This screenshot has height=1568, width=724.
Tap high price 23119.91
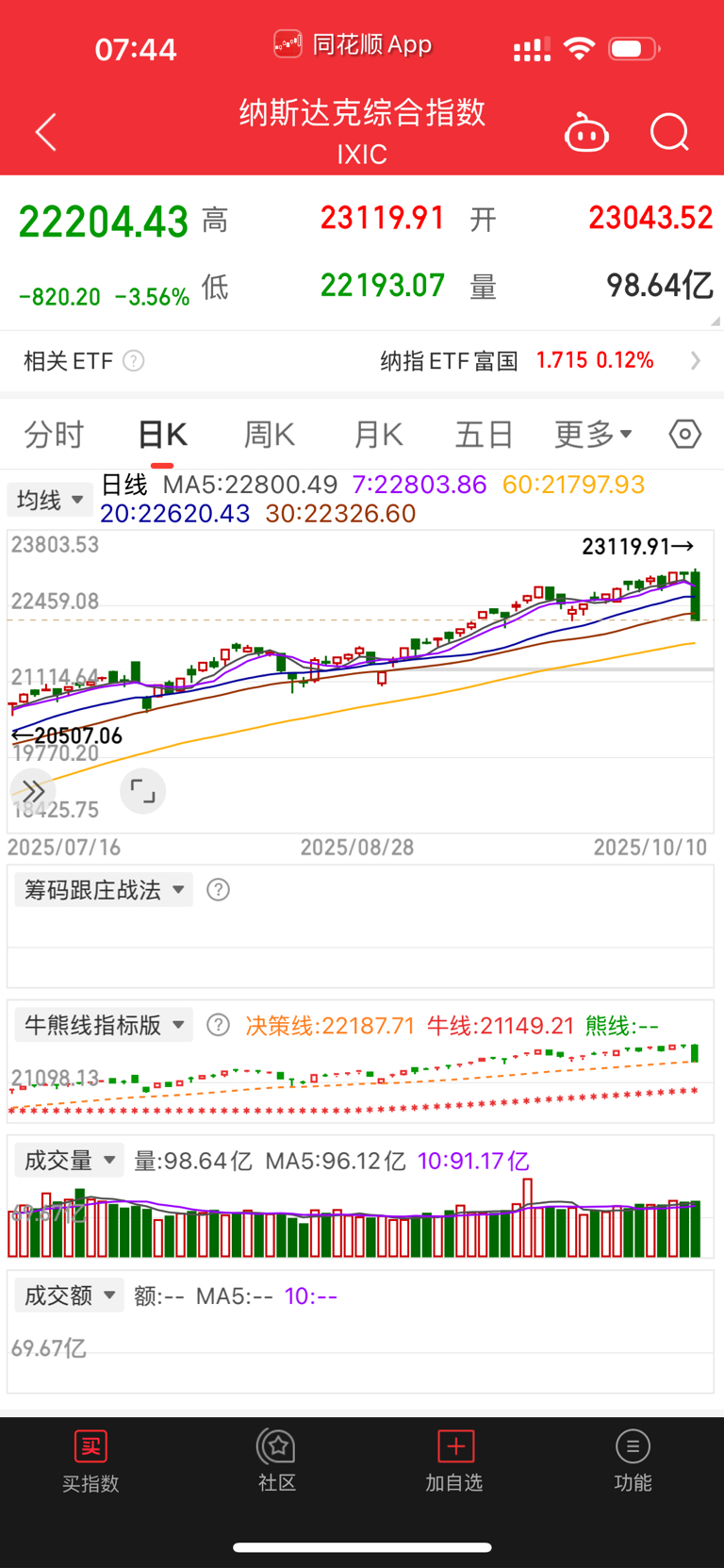coord(382,219)
